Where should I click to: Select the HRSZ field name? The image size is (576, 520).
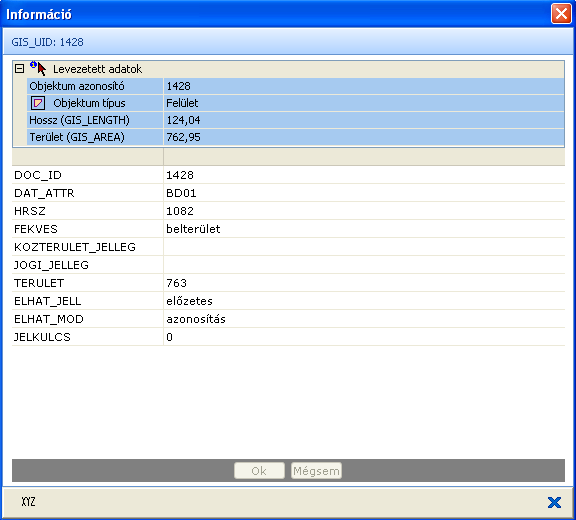click(x=30, y=211)
